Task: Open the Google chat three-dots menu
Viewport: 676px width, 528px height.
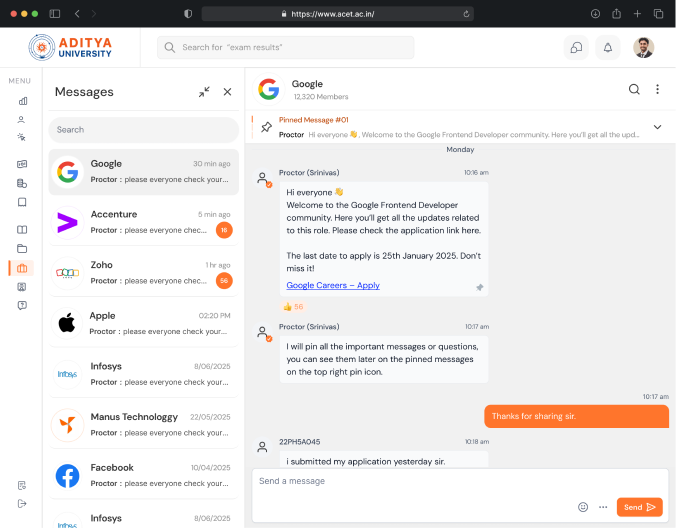Action: pos(657,89)
